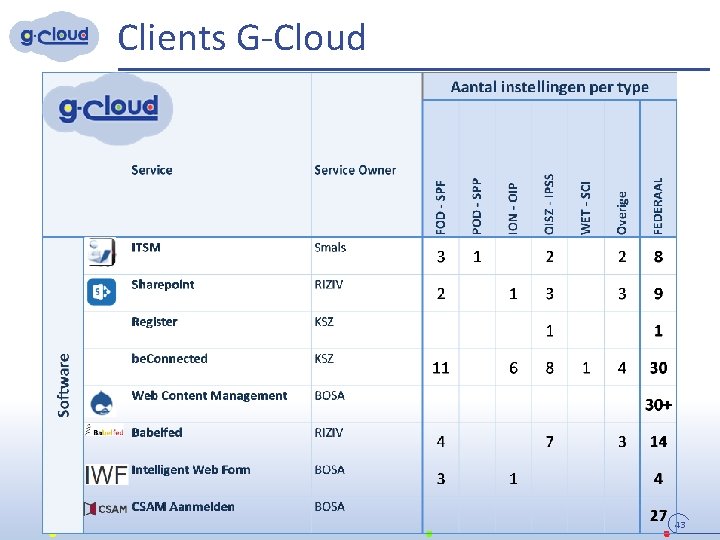Click the ION - OIP column header

point(513,209)
